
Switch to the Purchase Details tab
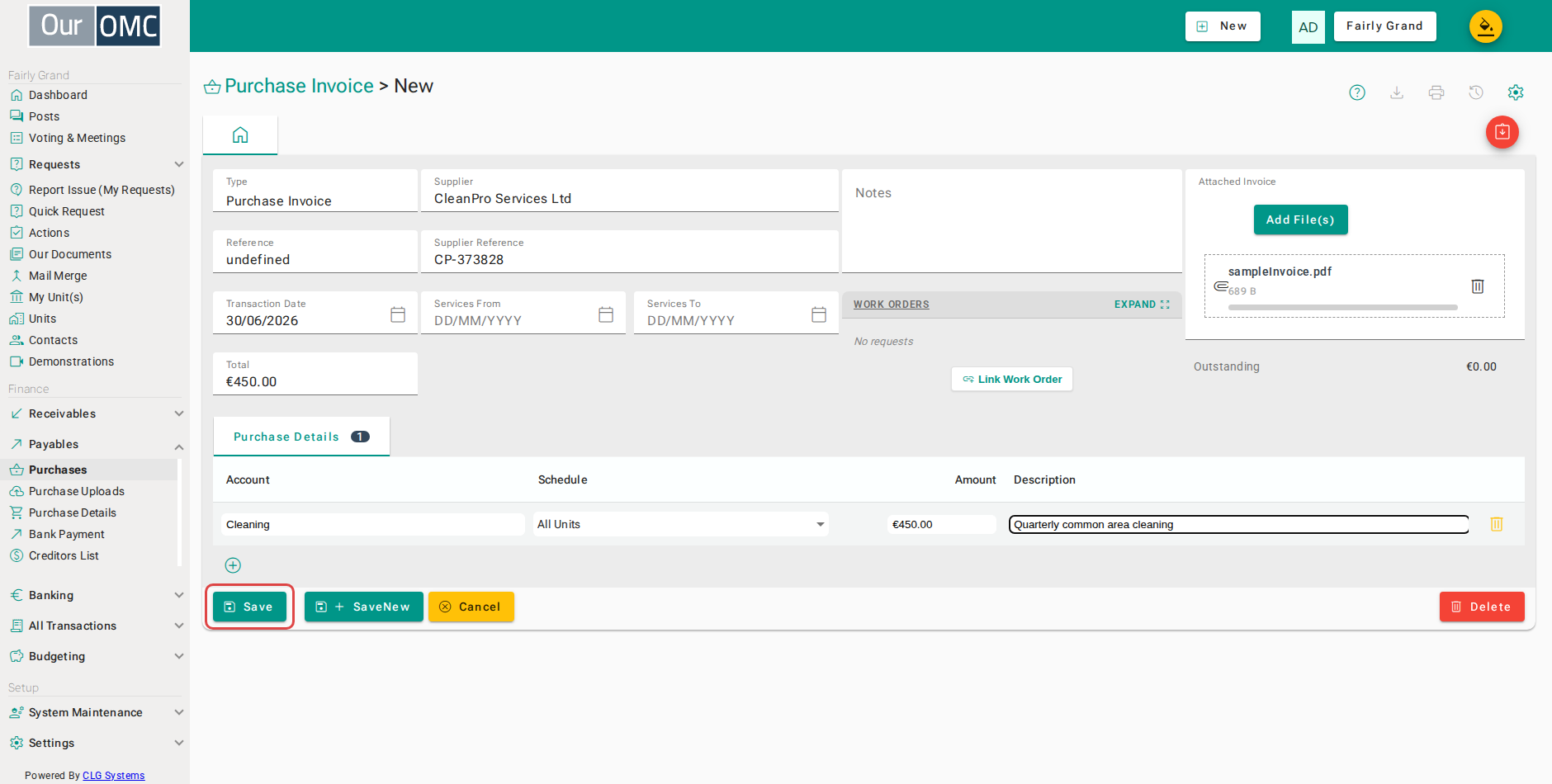click(301, 437)
